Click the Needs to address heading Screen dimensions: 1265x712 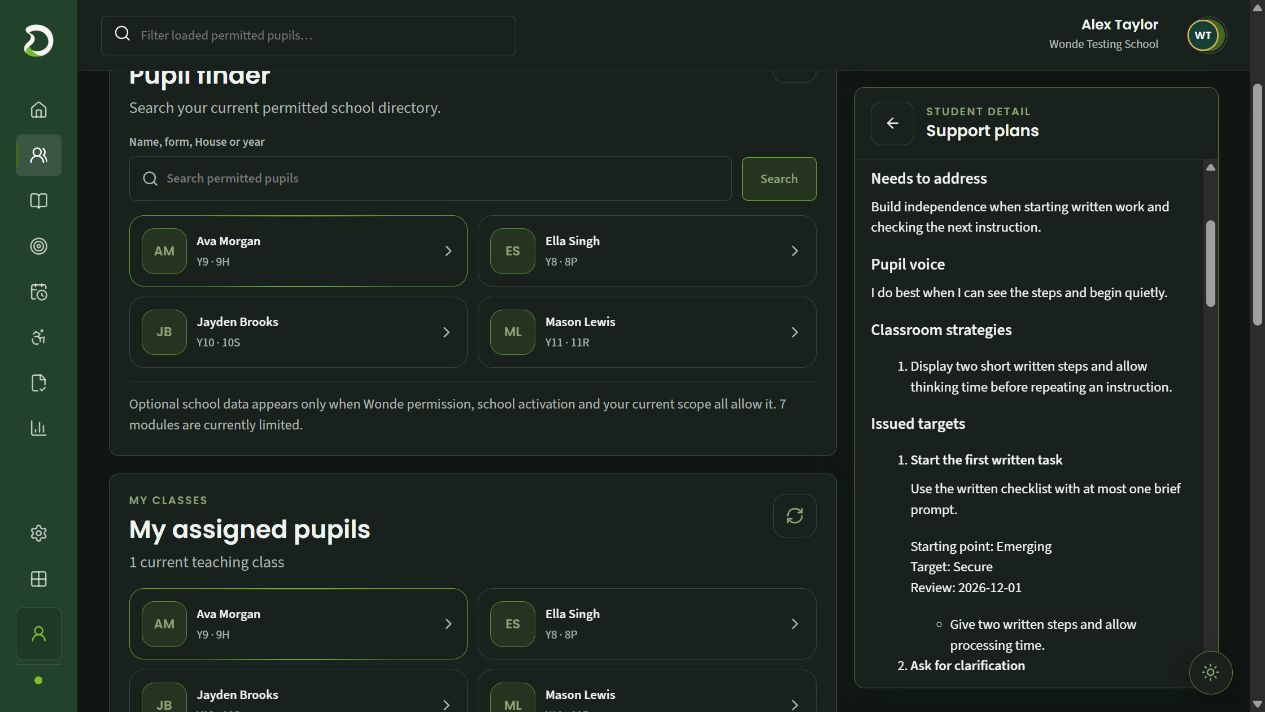(x=929, y=178)
